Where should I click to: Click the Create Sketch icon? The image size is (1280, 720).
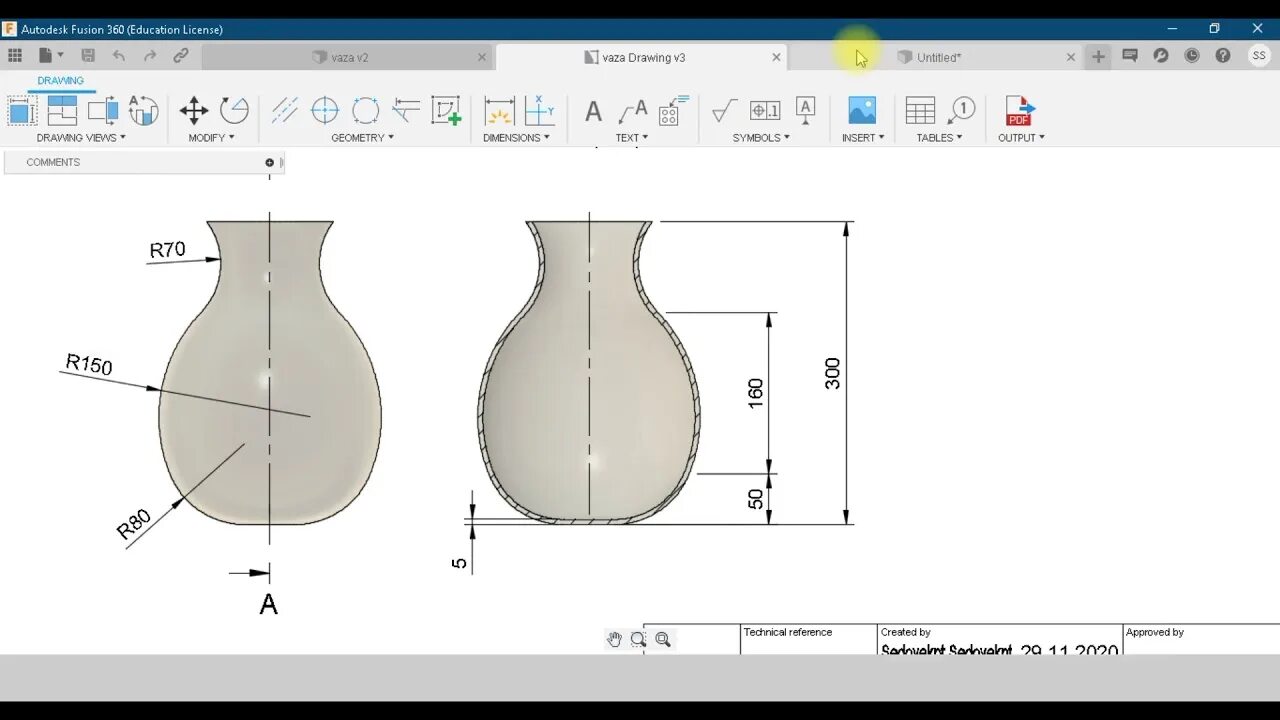pos(446,110)
